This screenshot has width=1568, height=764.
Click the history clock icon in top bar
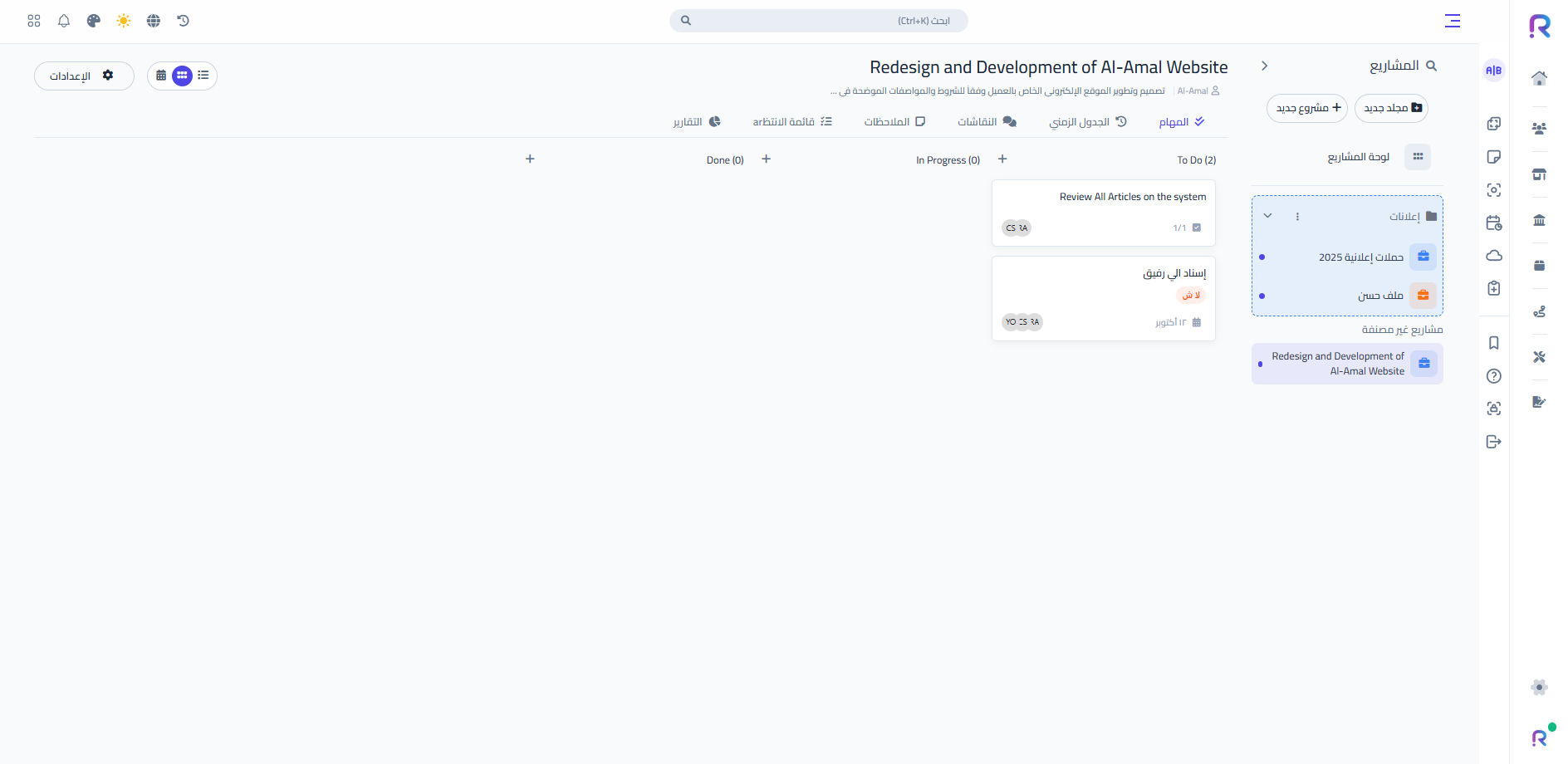[184, 21]
